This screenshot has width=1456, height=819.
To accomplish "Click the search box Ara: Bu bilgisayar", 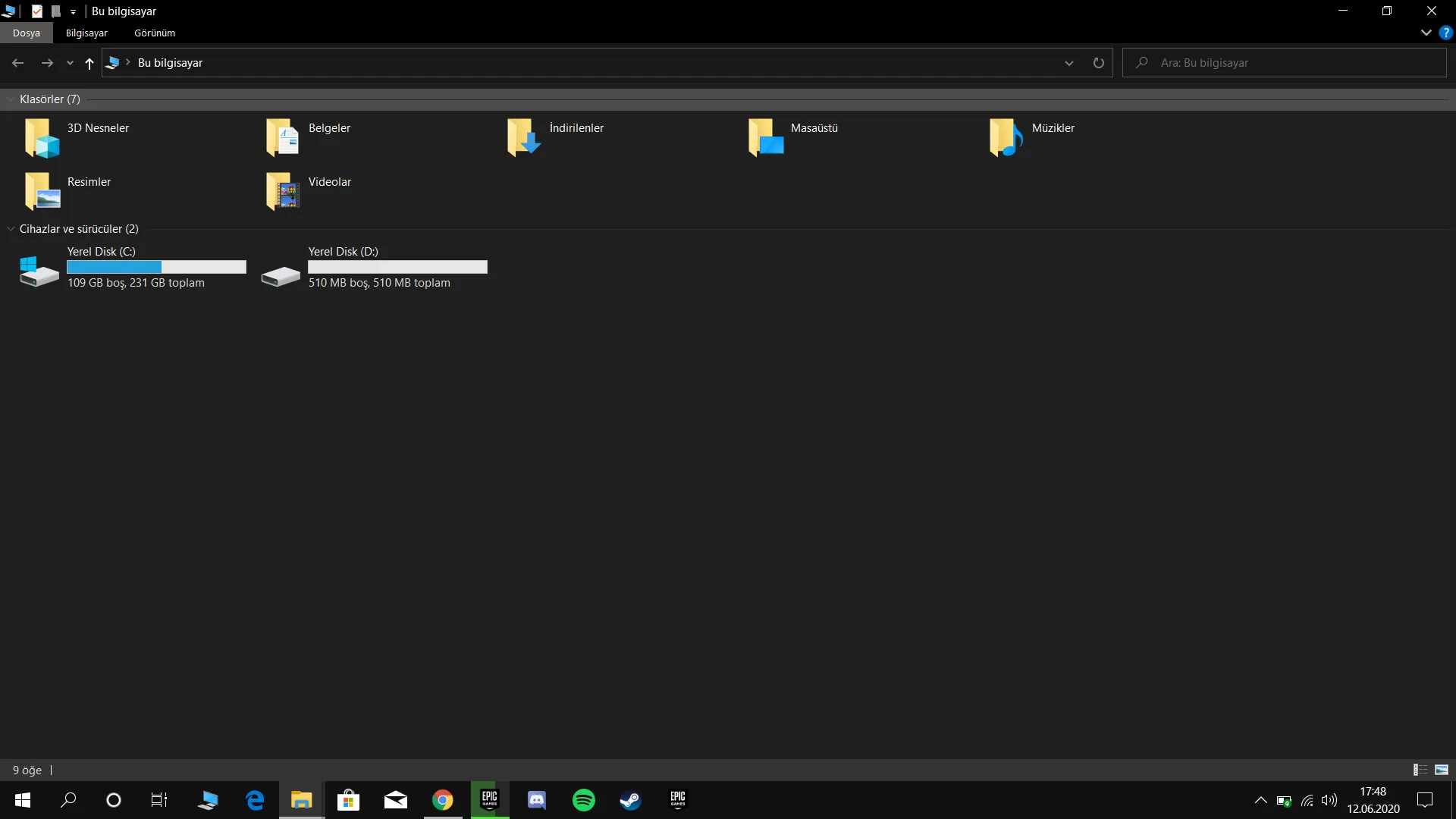I will point(1289,63).
